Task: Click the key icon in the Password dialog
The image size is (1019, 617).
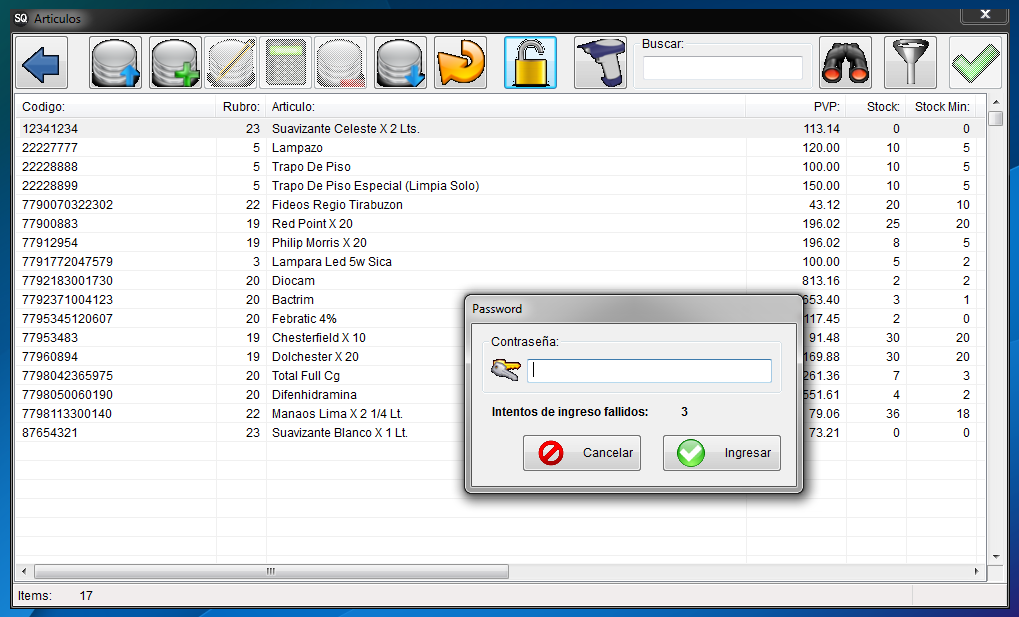Action: (506, 369)
